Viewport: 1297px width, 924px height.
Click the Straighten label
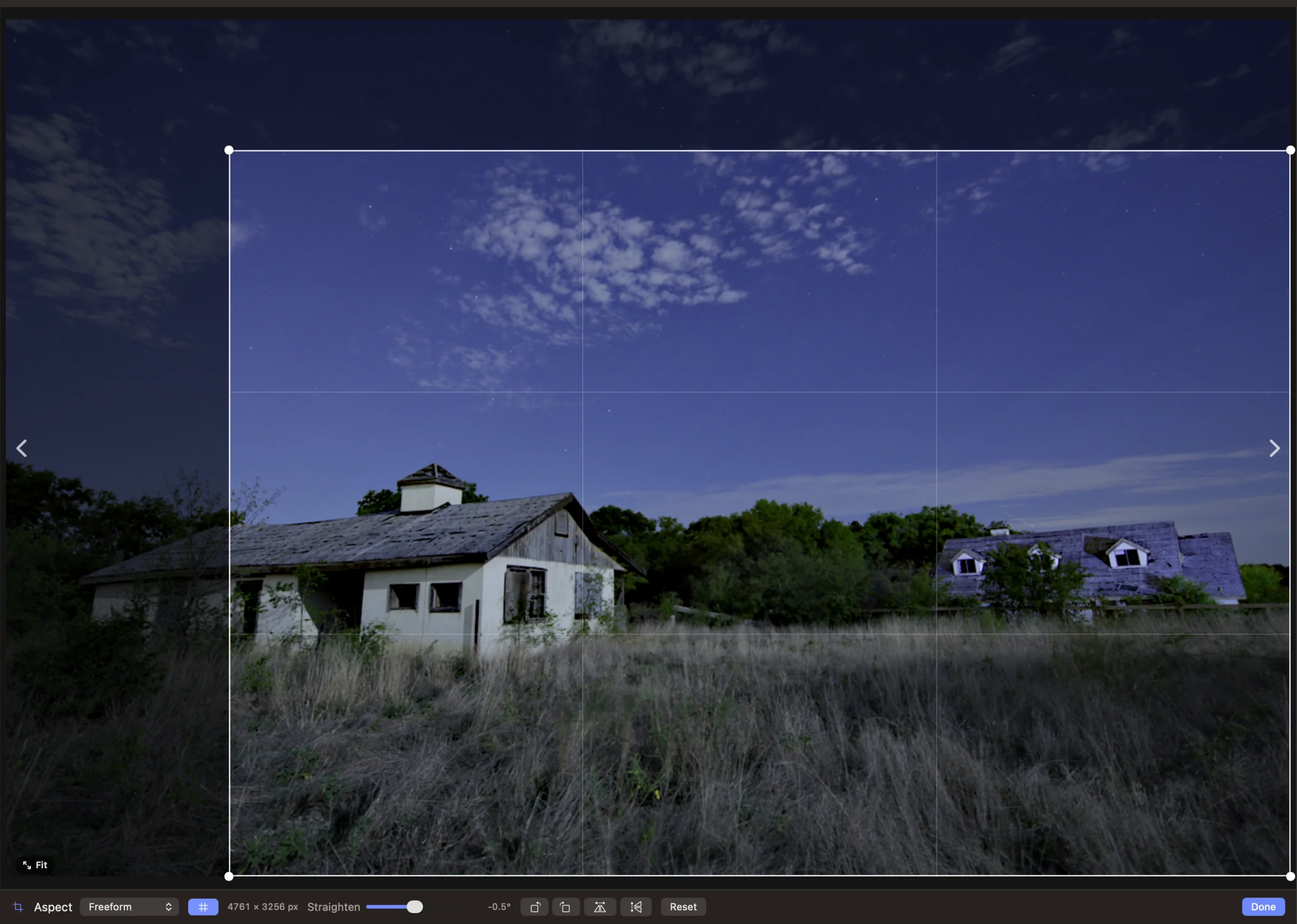[333, 907]
